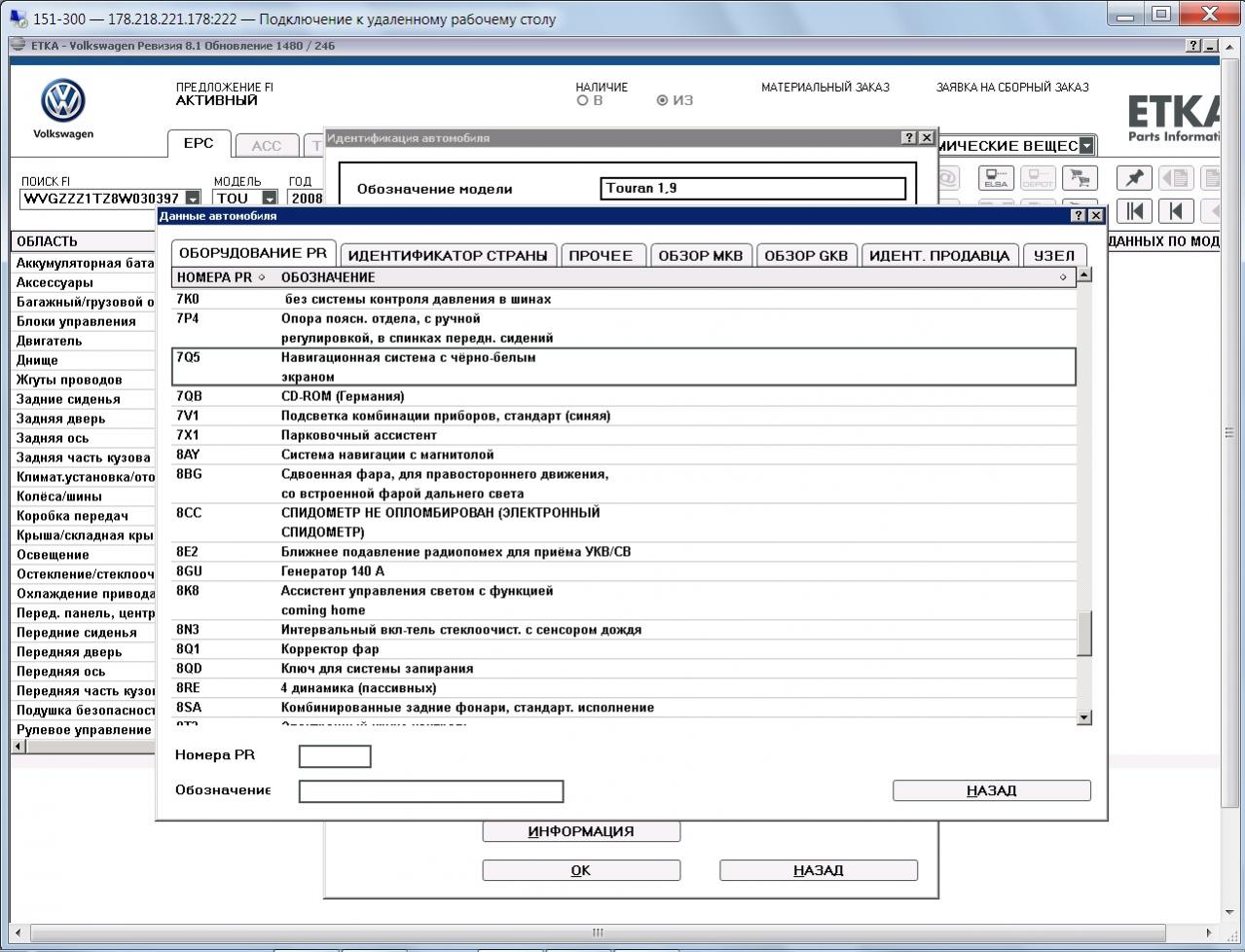1245x952 pixels.
Task: Click the shopping carts toolbar icon
Action: (1078, 178)
